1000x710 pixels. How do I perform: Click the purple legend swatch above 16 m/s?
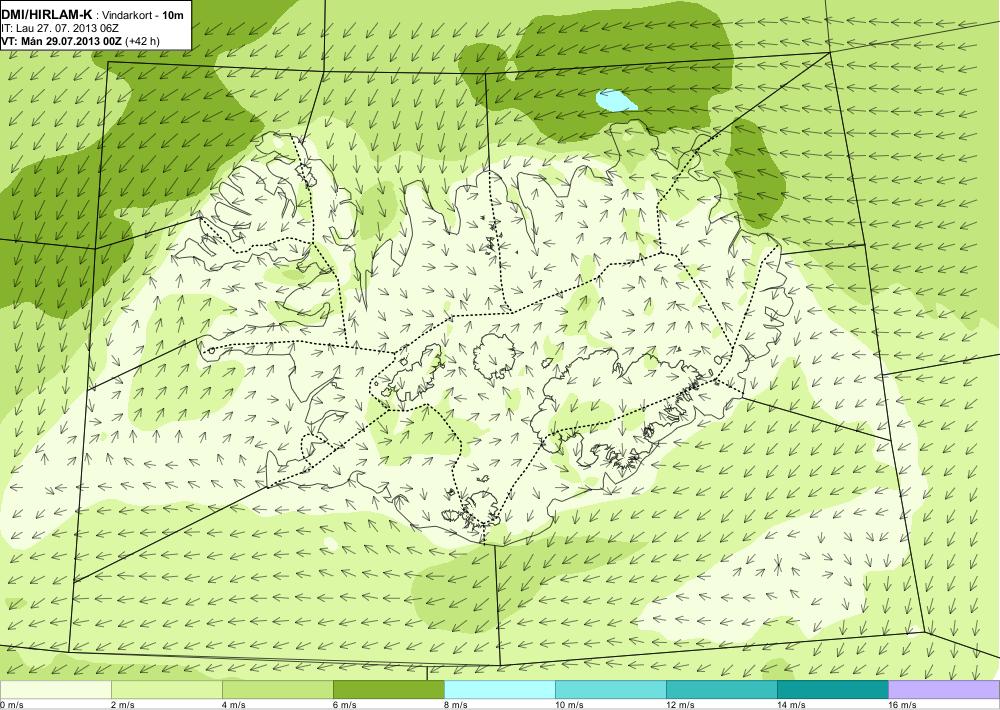(x=944, y=690)
